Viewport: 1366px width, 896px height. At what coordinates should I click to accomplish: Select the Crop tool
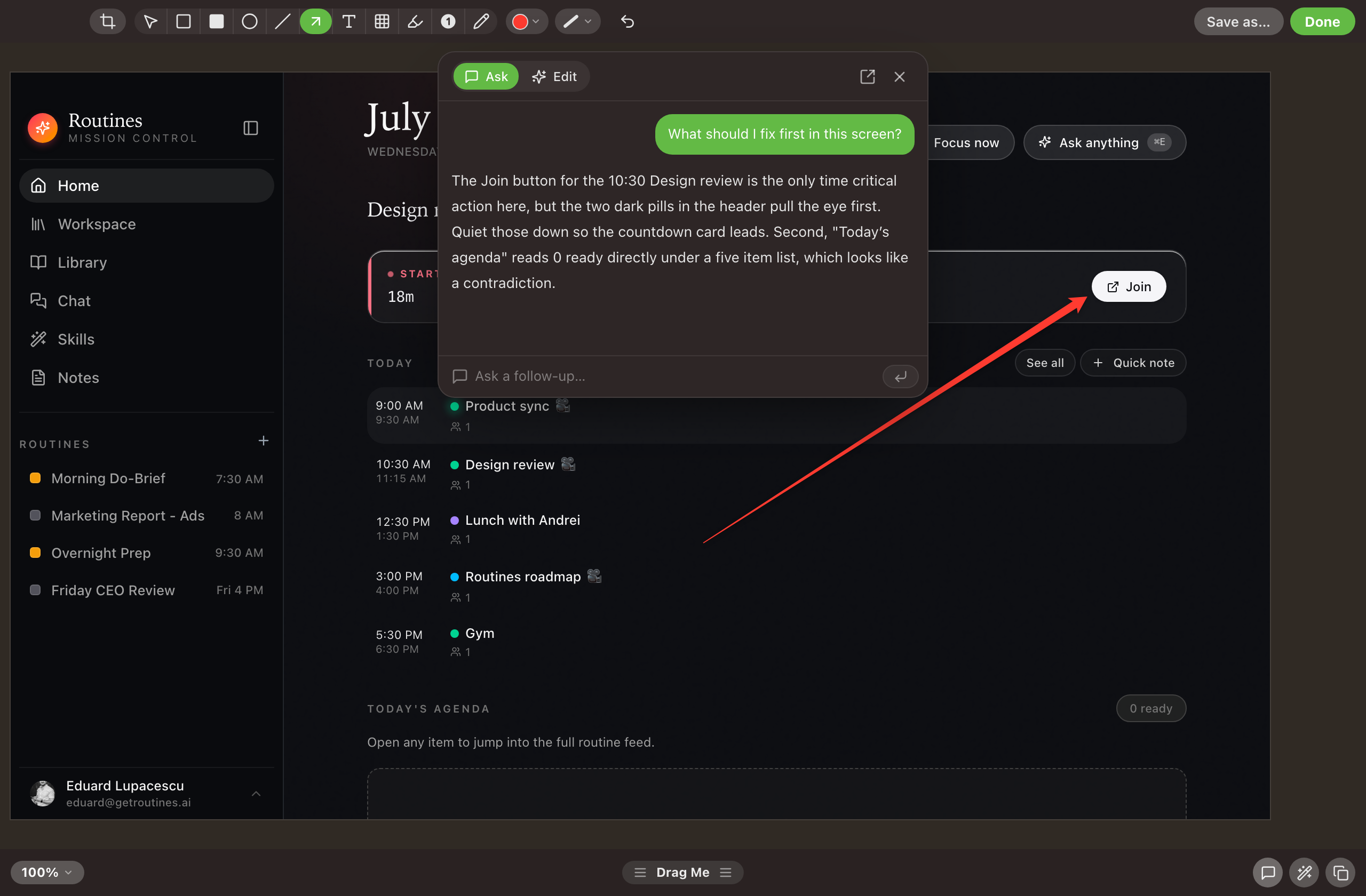pyautogui.click(x=107, y=22)
